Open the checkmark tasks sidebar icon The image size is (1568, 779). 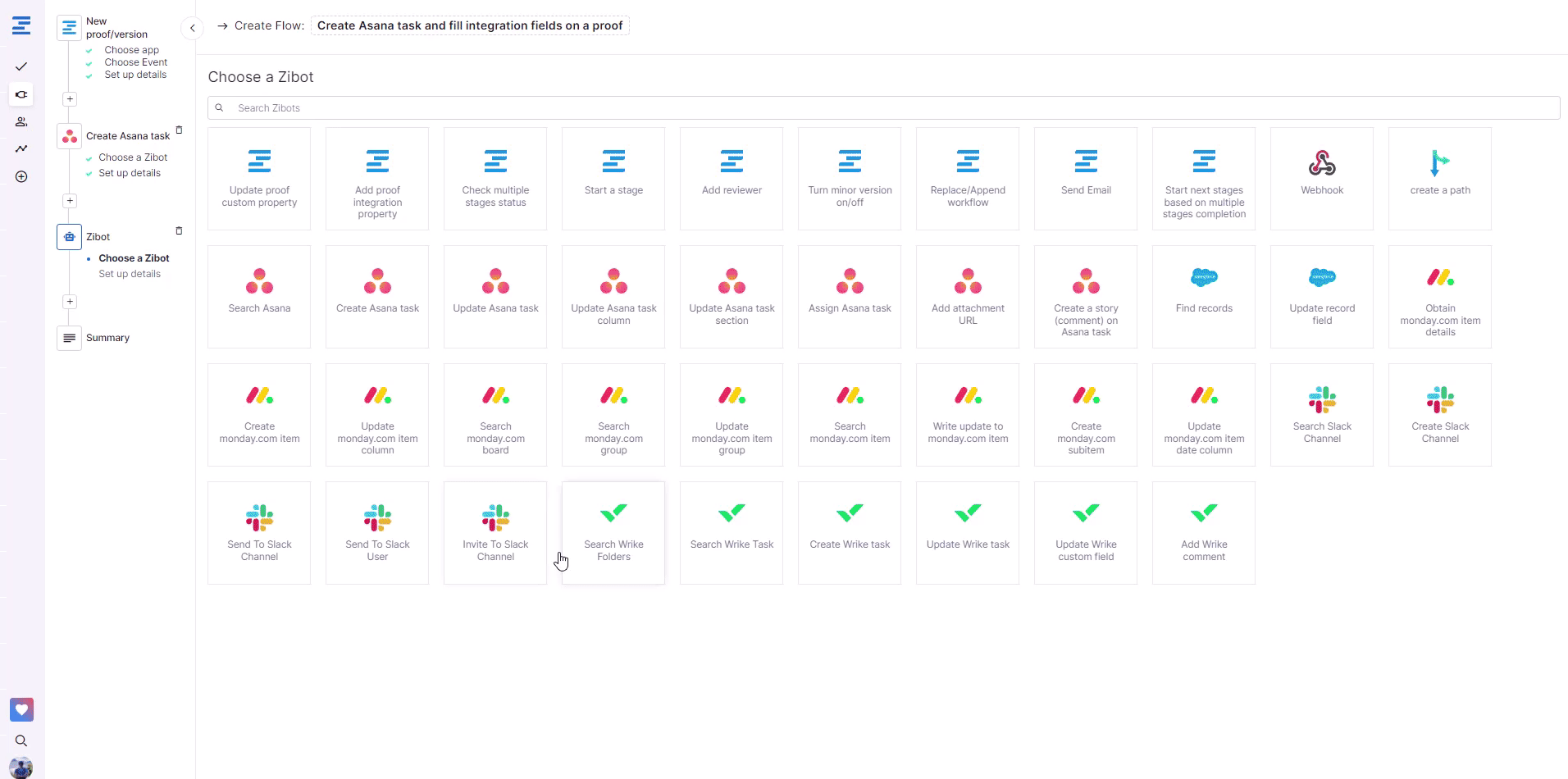pyautogui.click(x=21, y=66)
